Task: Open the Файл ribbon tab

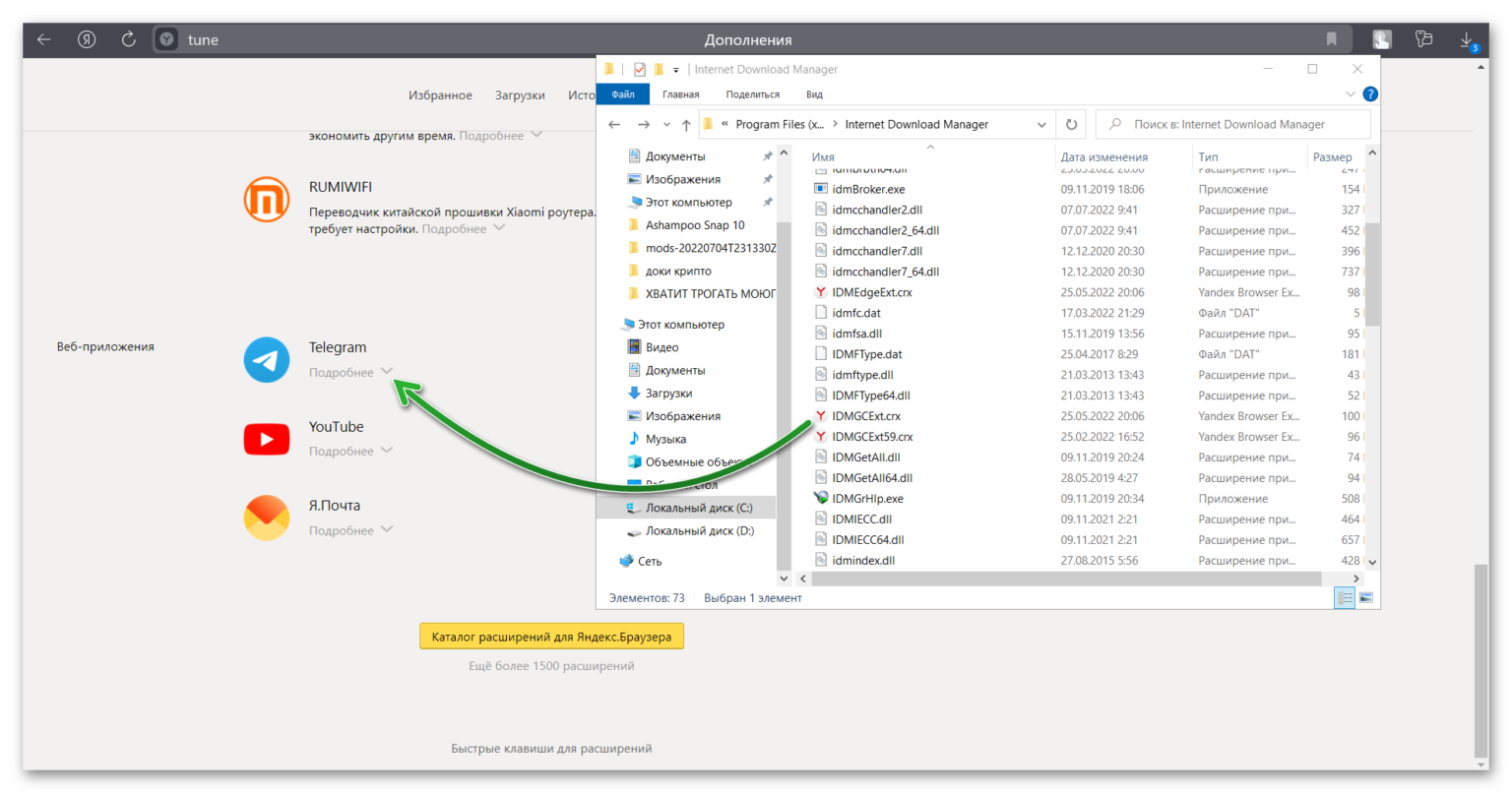Action: click(623, 94)
